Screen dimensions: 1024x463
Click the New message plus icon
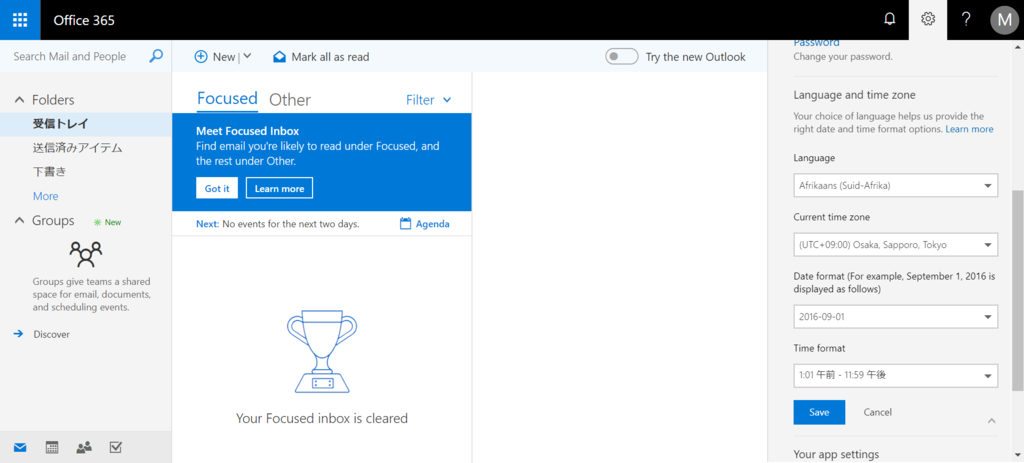201,57
